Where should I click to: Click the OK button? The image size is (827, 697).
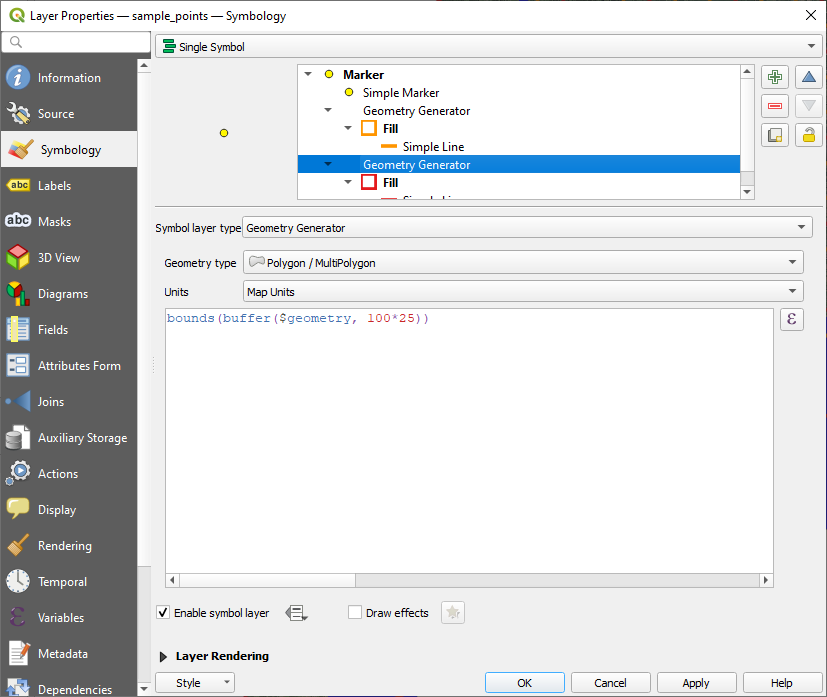tap(524, 683)
